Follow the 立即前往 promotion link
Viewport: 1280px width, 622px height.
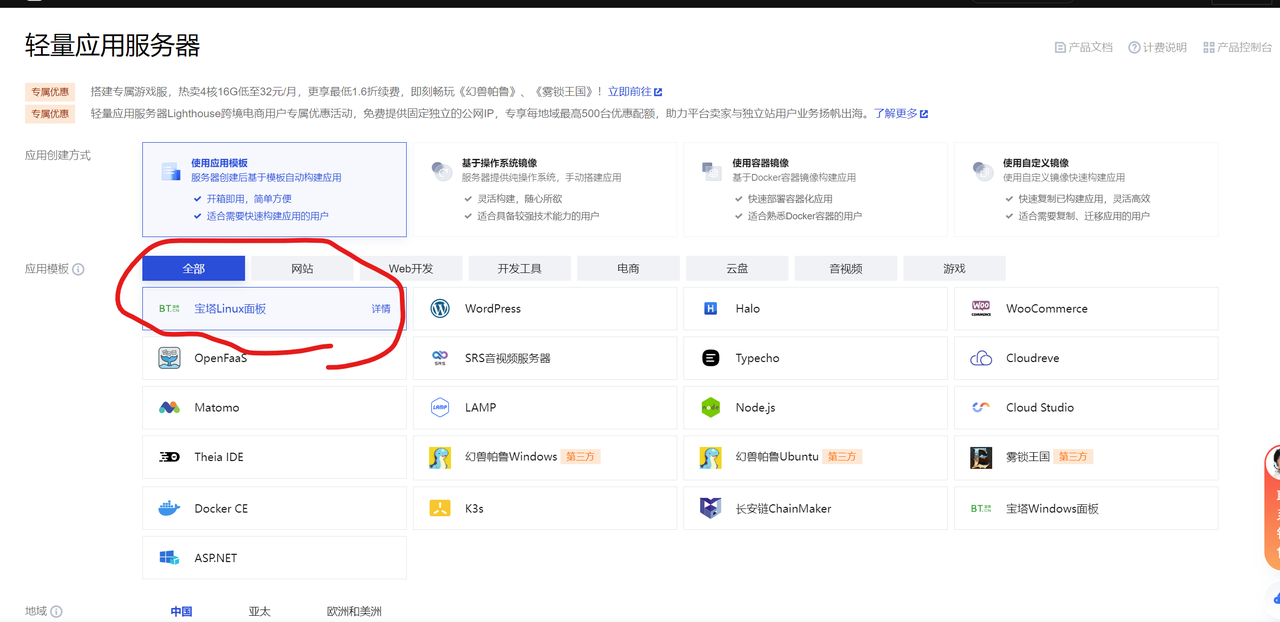[x=635, y=92]
